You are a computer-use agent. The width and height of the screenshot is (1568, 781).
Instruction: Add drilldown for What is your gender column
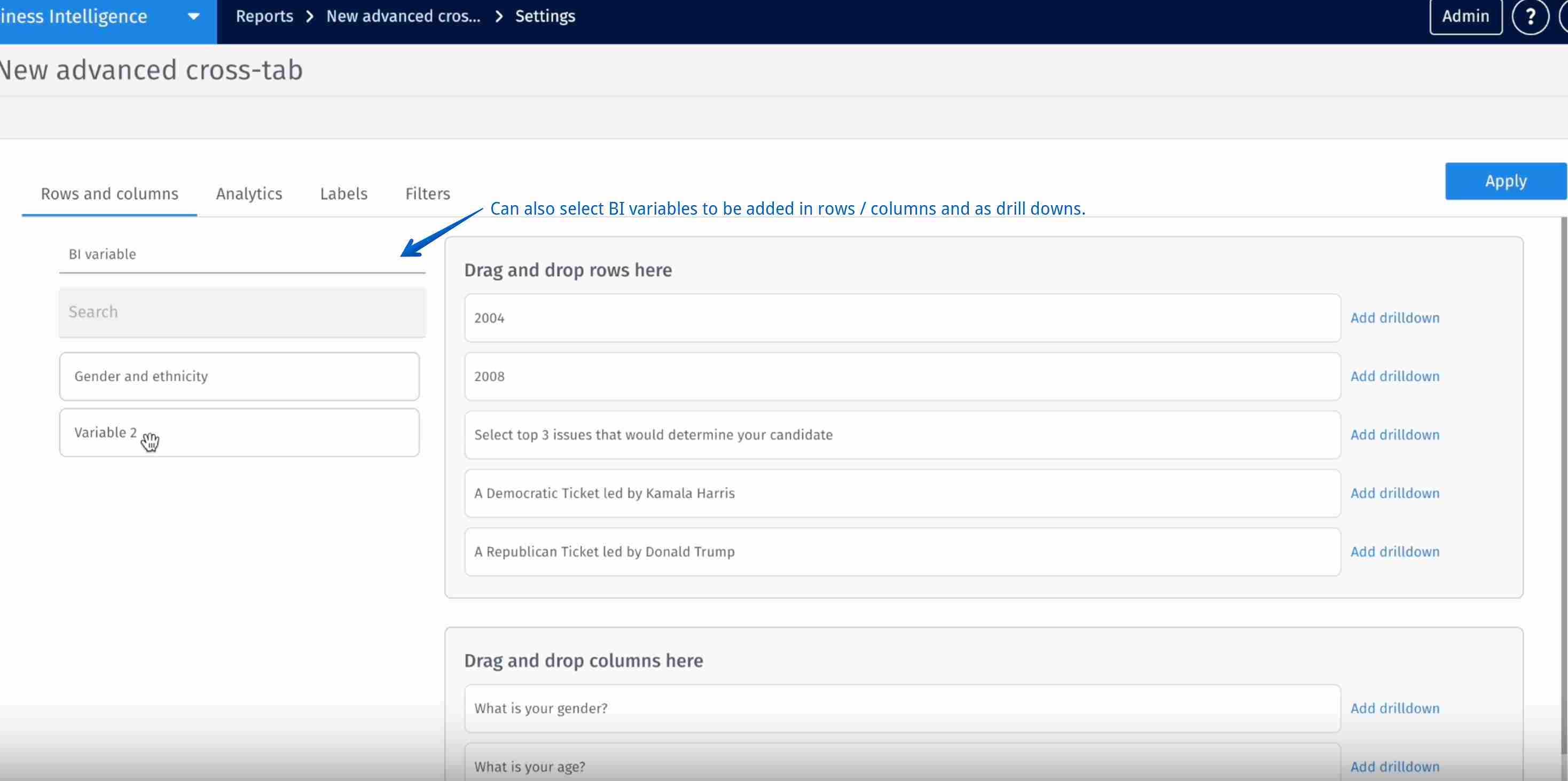click(1395, 708)
